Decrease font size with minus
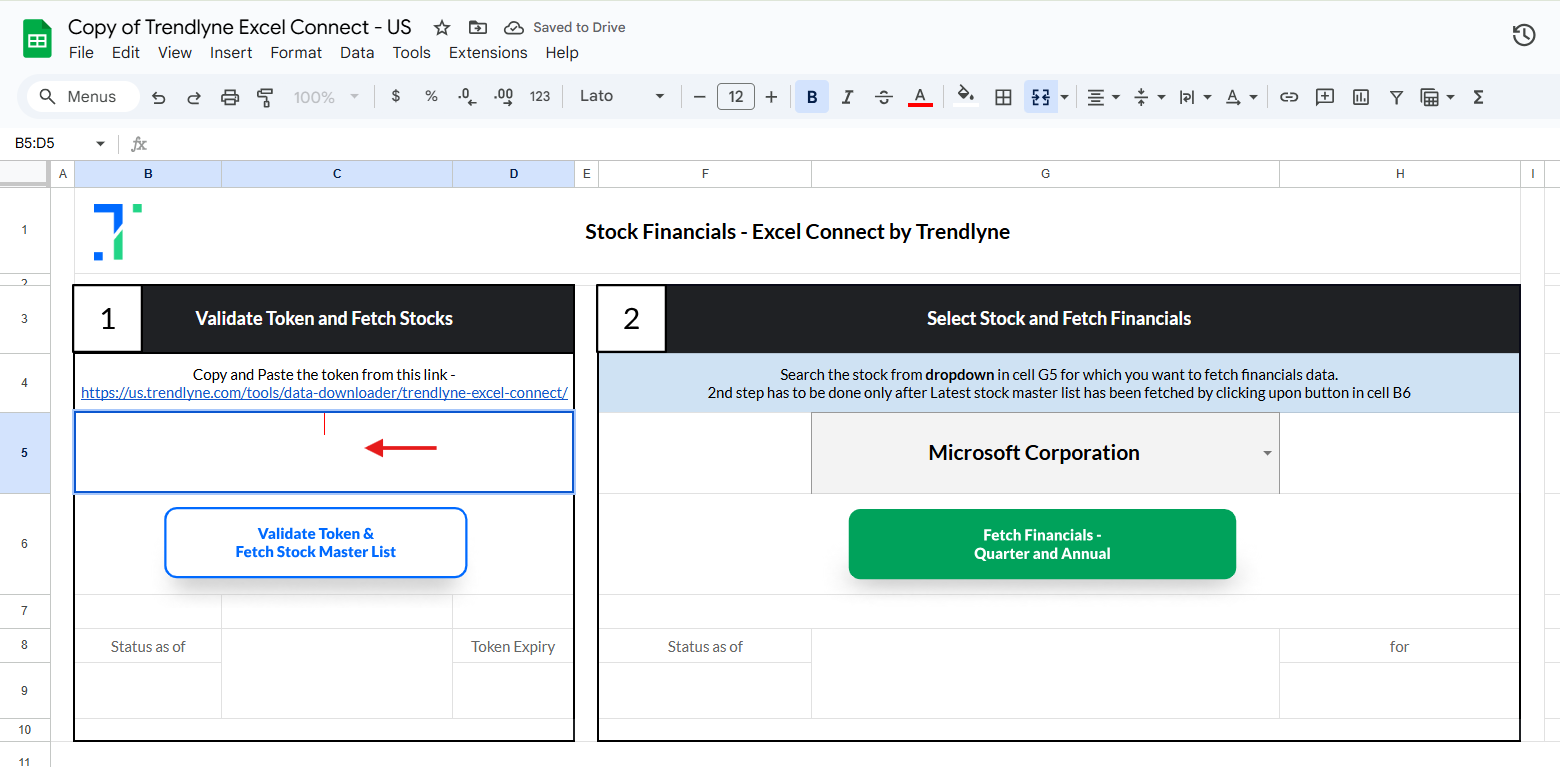Screen dimensions: 1560x767 coord(700,97)
